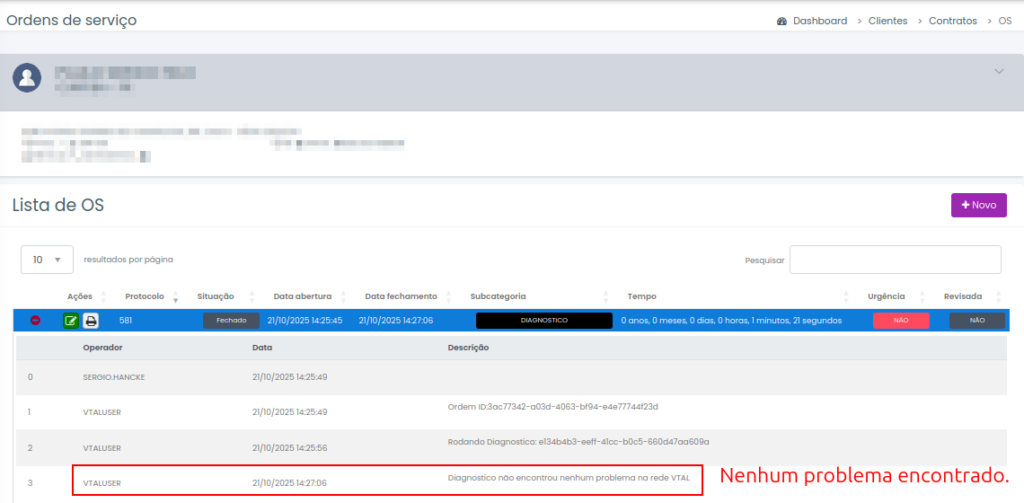This screenshot has width=1024, height=503.
Task: Click the black DIAGNOSTICO subcategory label
Action: pyautogui.click(x=544, y=321)
